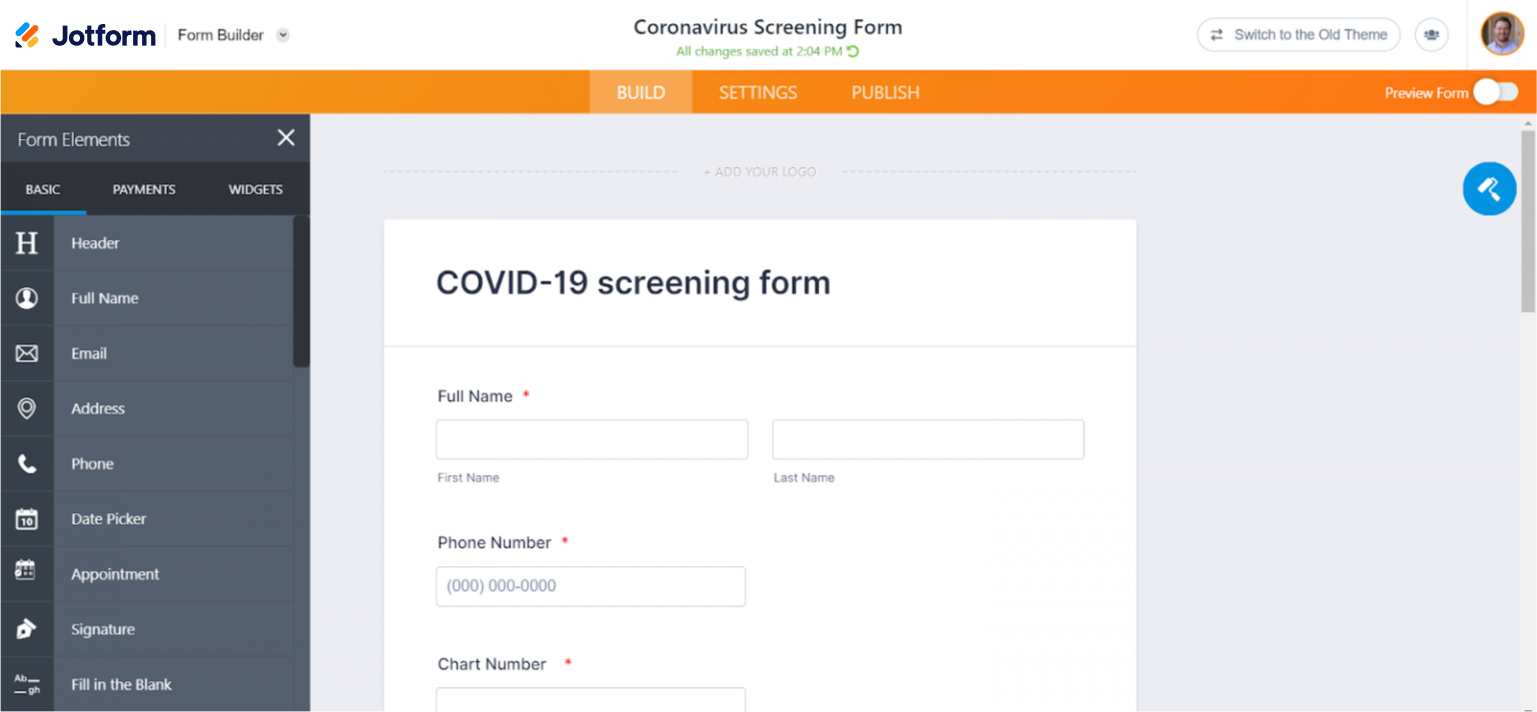The height and width of the screenshot is (712, 1537).
Task: Click the Header element icon
Action: click(x=27, y=243)
